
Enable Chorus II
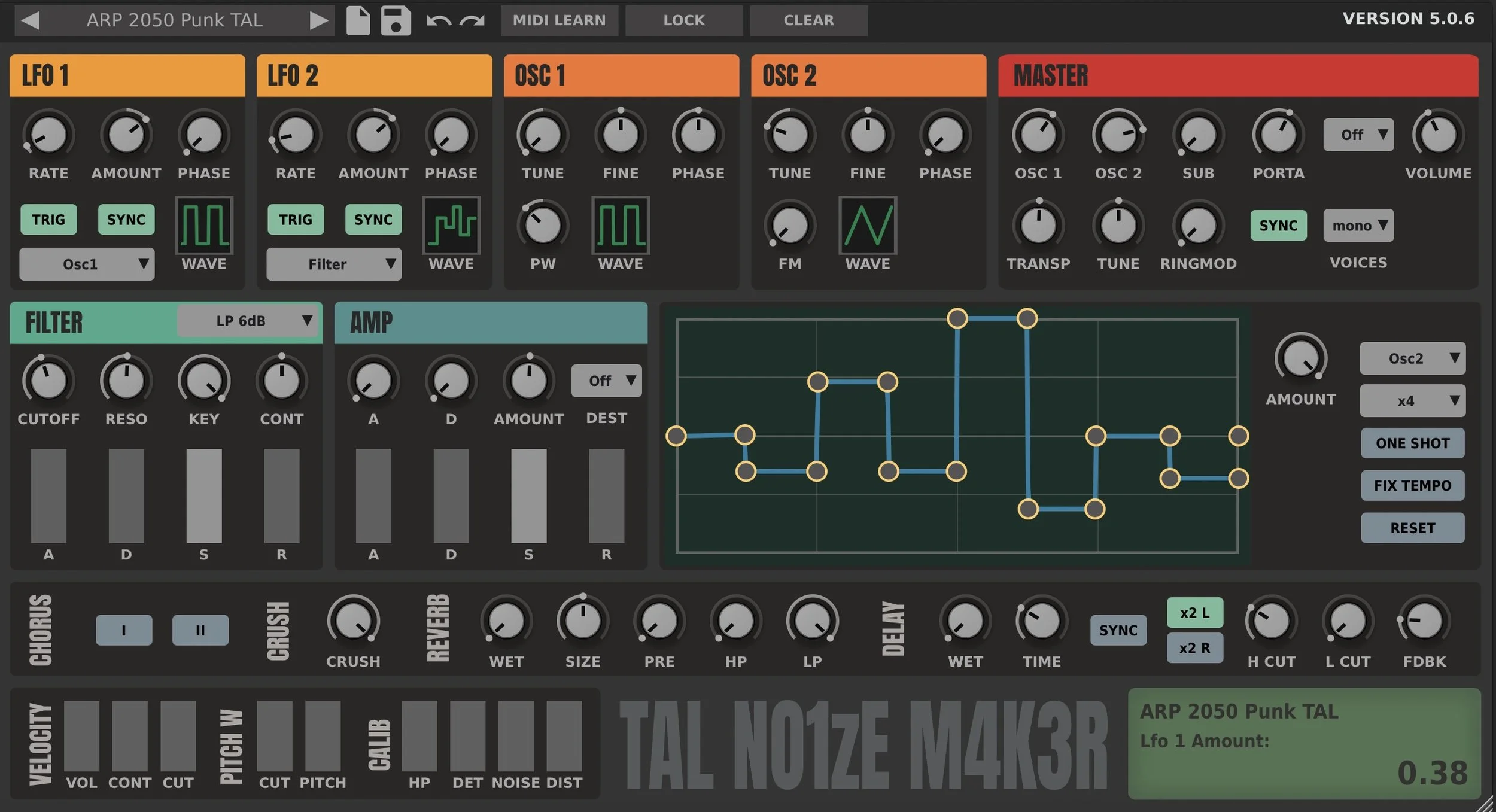pyautogui.click(x=200, y=630)
